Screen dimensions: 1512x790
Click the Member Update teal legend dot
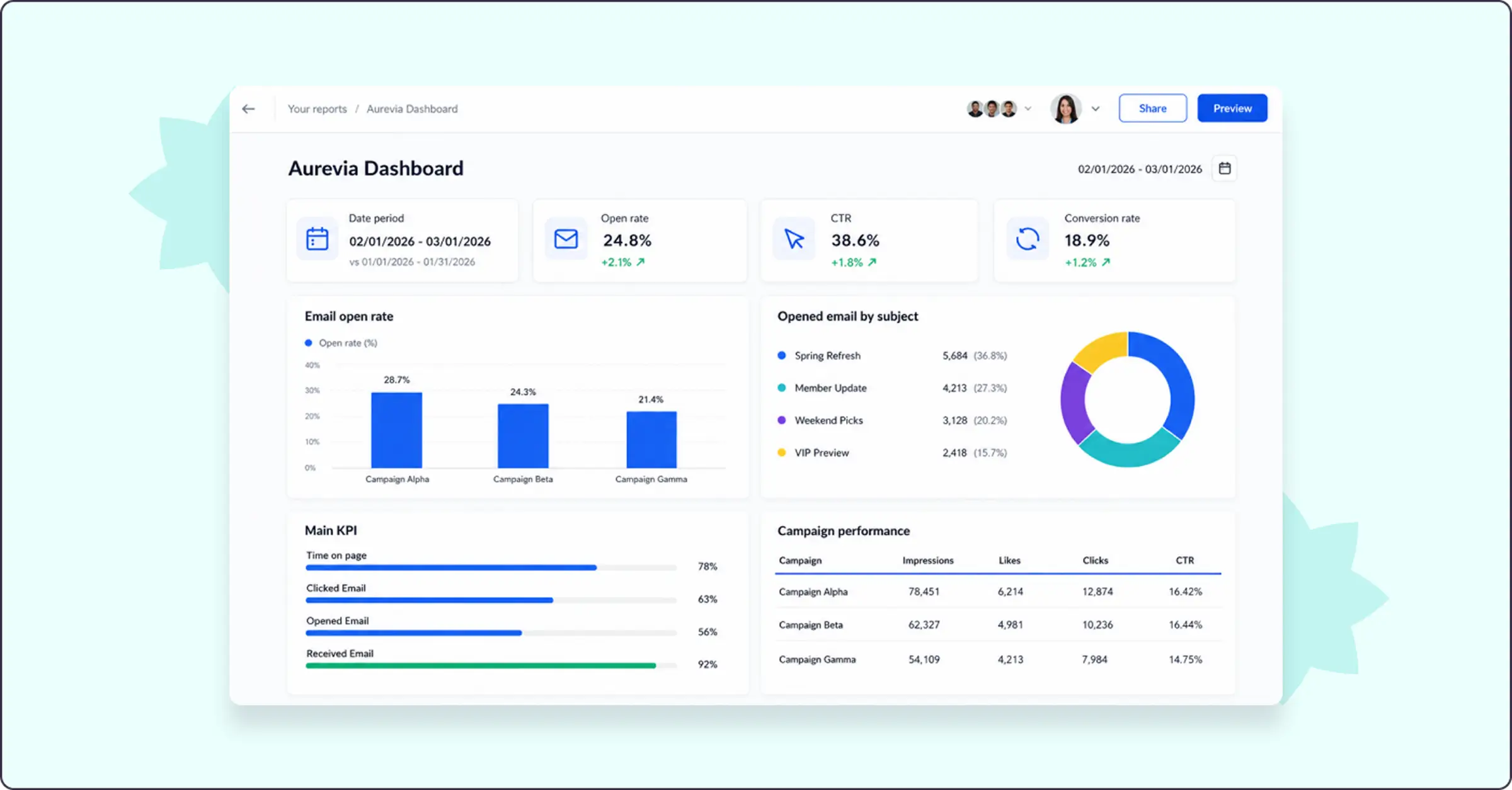[782, 387]
